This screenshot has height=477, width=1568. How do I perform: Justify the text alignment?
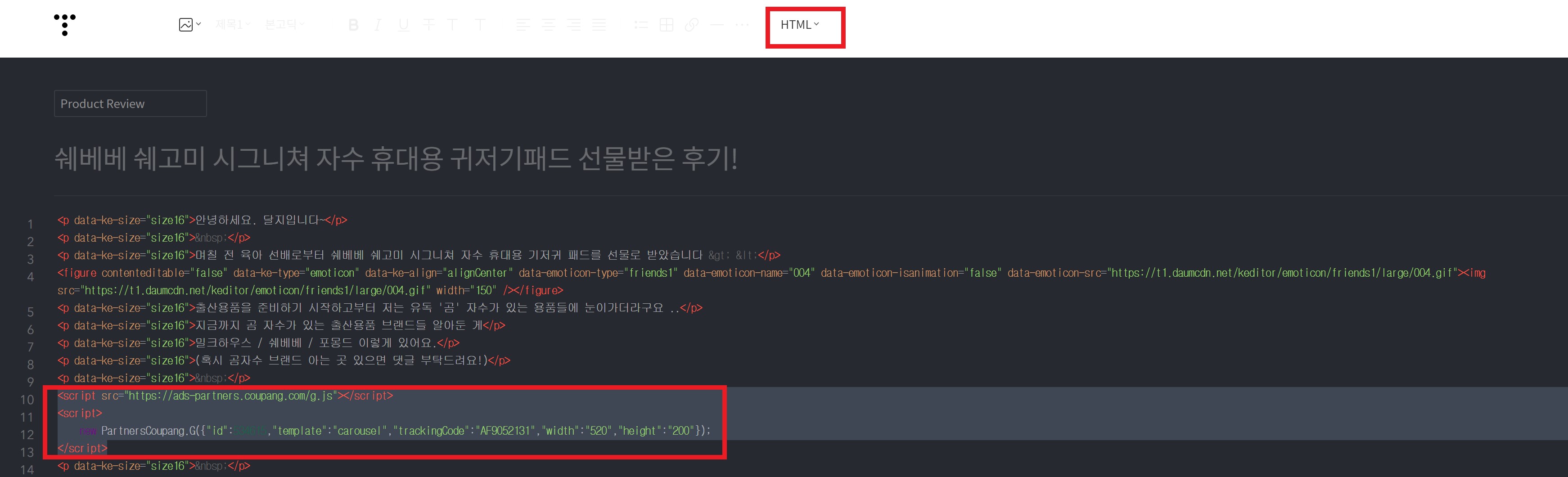click(599, 25)
